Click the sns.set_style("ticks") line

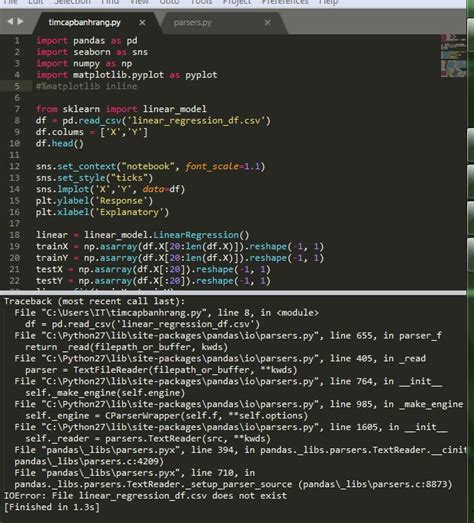(x=94, y=178)
